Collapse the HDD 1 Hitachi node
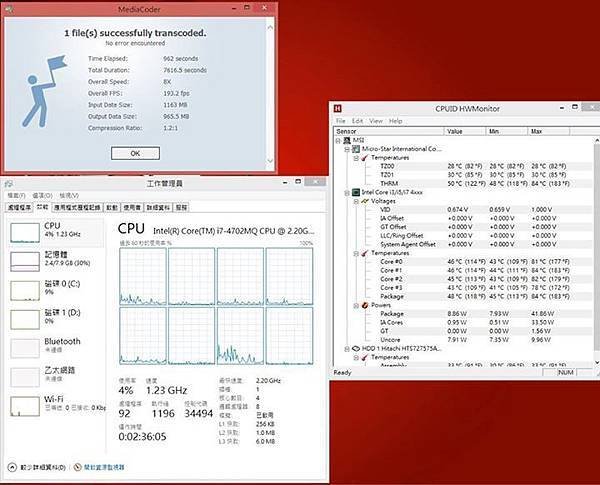The width and height of the screenshot is (600, 485). click(347, 349)
